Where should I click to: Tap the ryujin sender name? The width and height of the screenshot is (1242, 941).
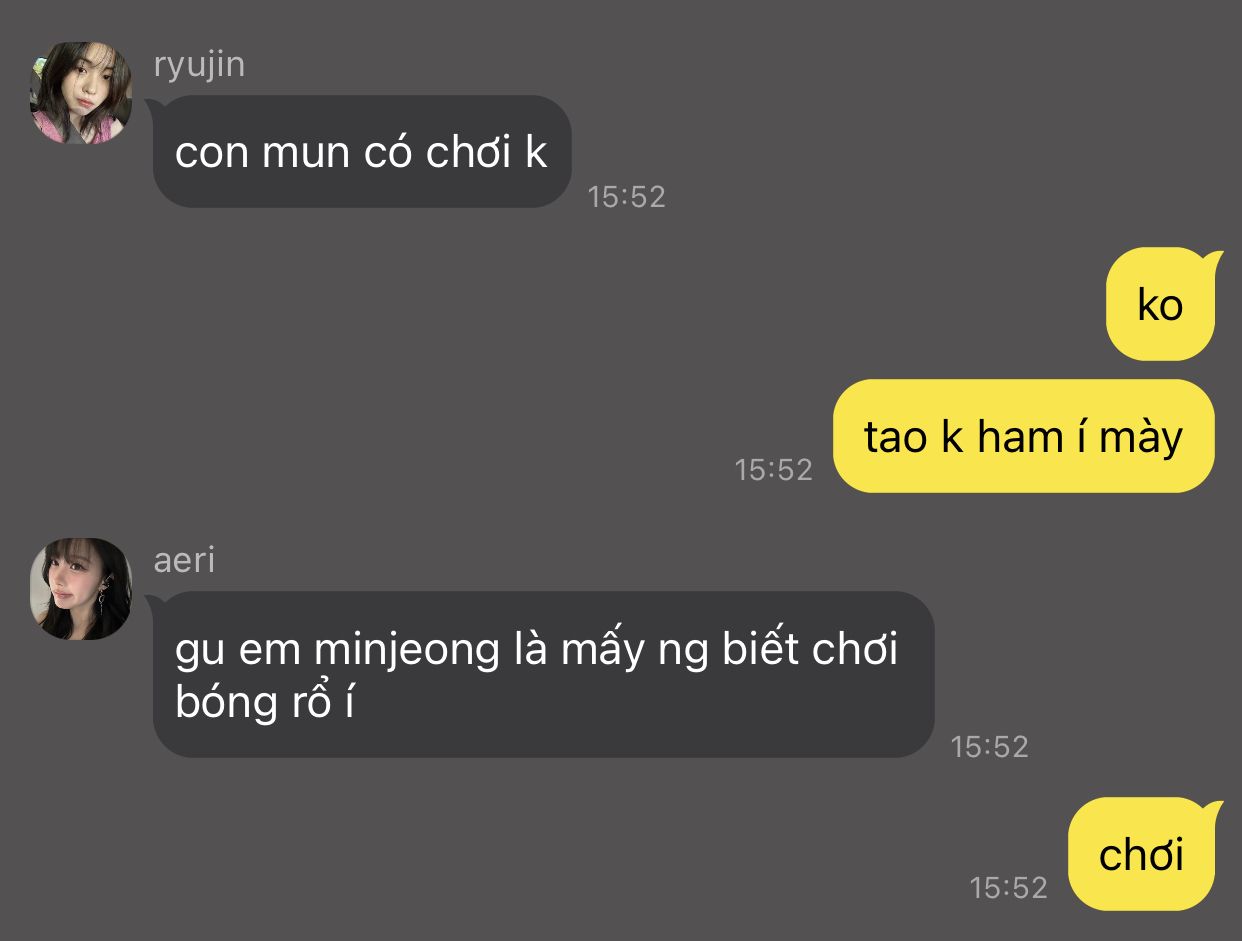click(199, 65)
